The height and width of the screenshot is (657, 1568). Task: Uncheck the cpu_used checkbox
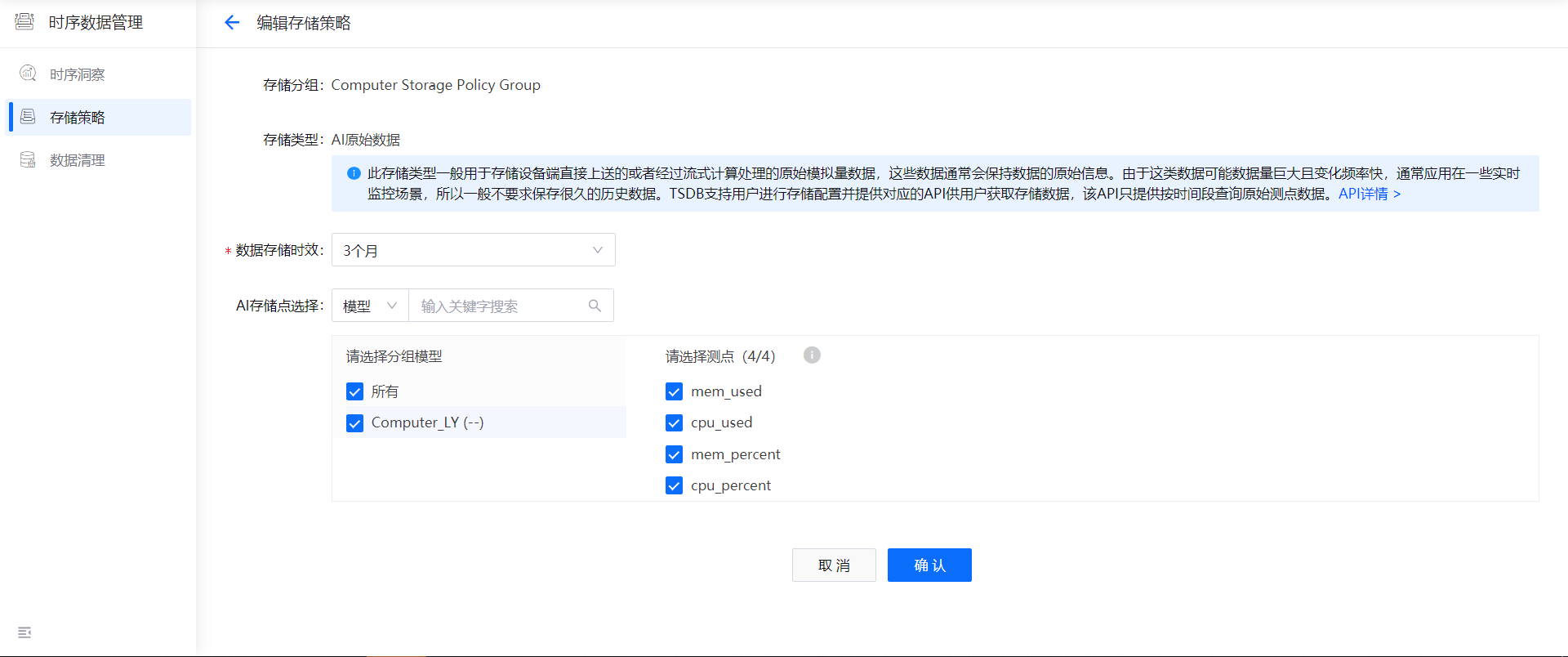coord(674,423)
